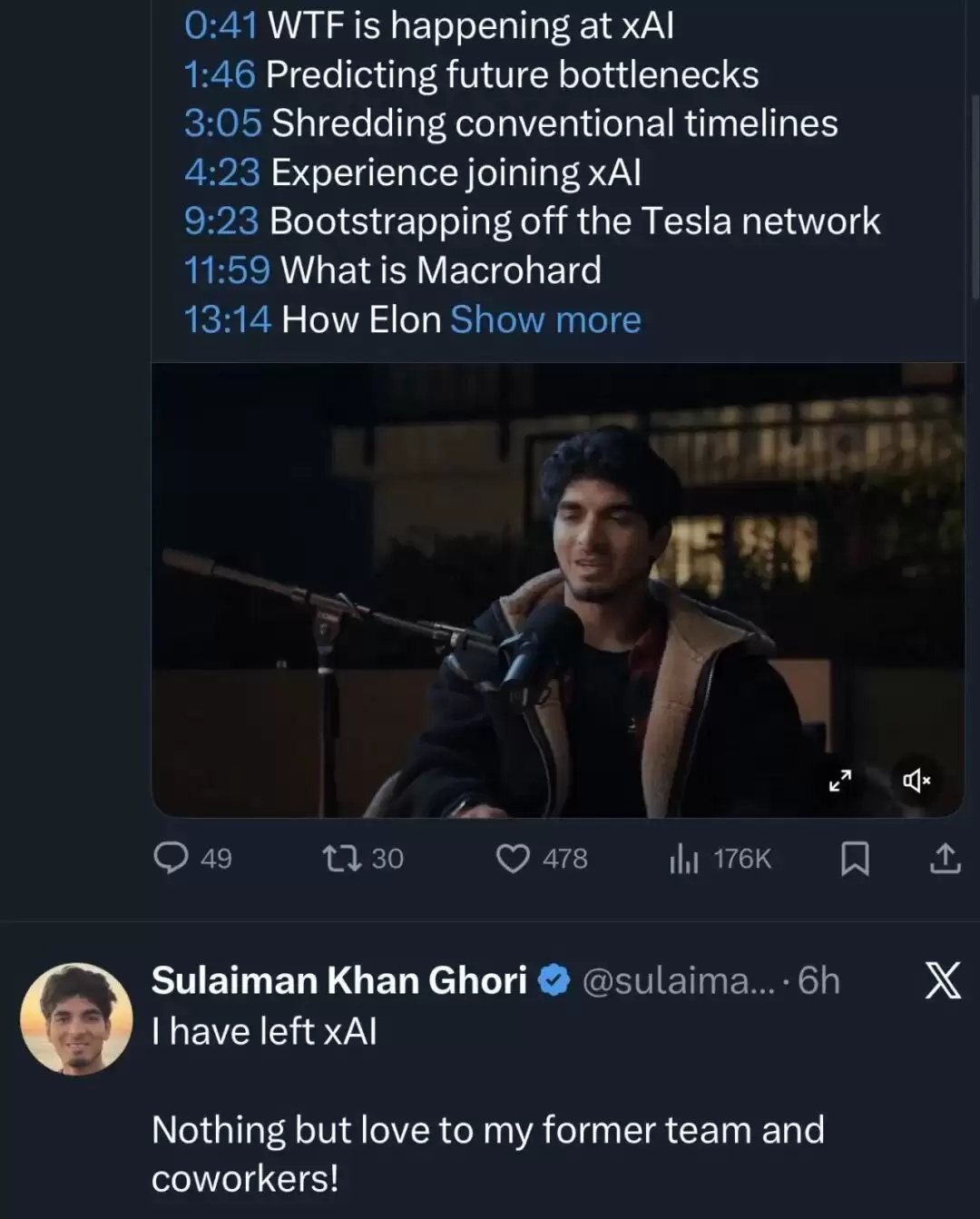The width and height of the screenshot is (980, 1219).
Task: Expand the video to fullscreen
Action: tap(840, 780)
